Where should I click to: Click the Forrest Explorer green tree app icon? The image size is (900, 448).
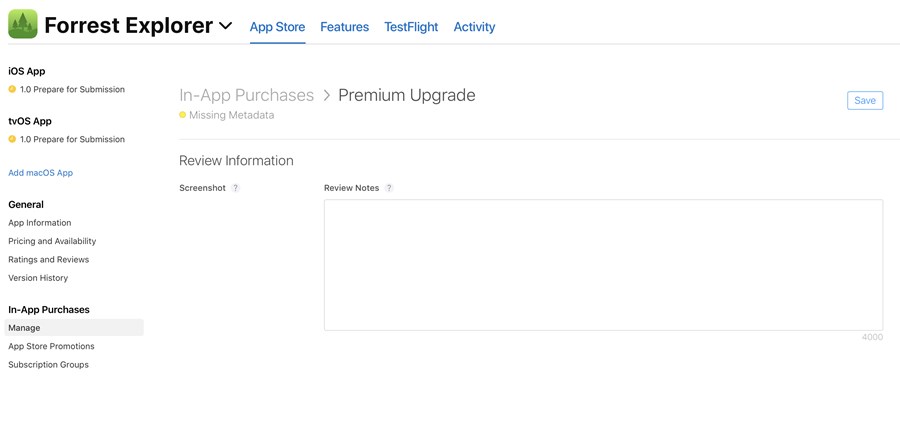coord(23,24)
